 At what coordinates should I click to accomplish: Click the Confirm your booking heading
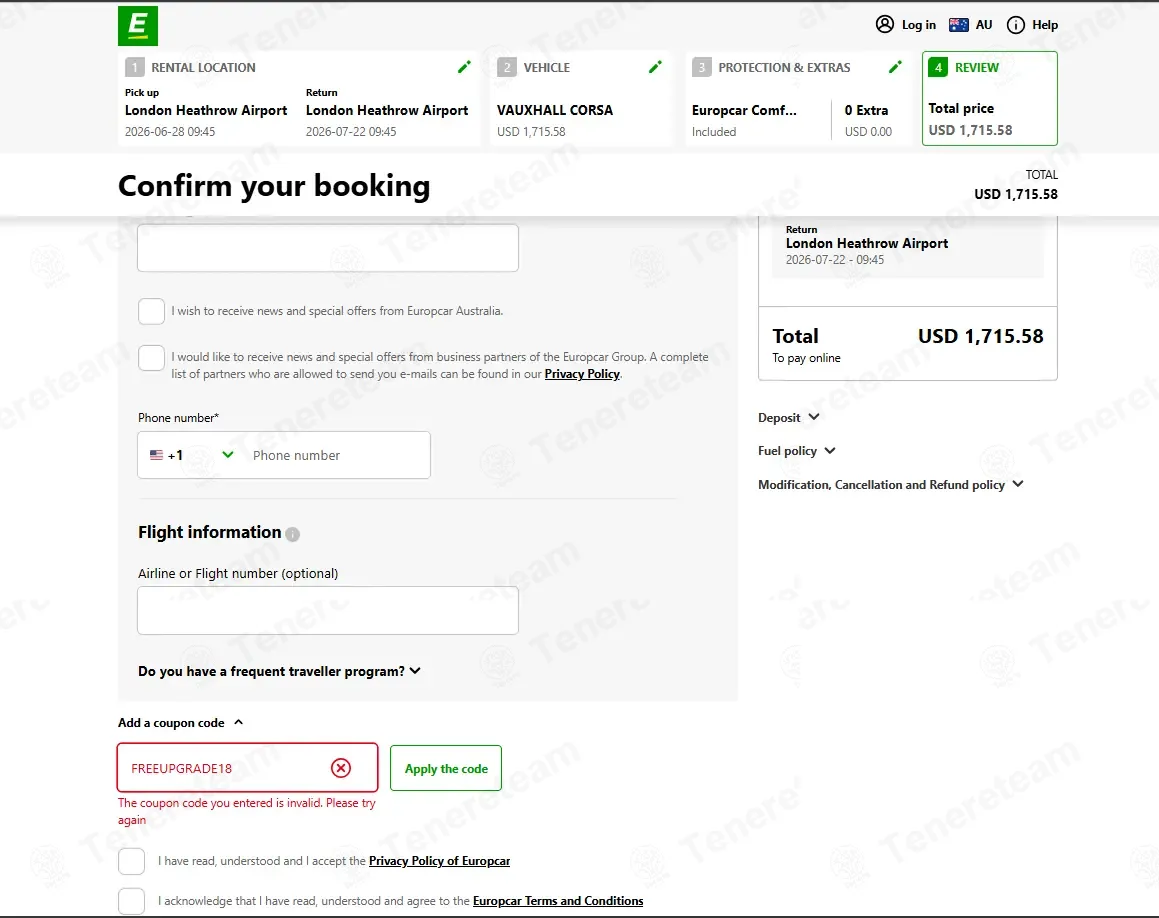(x=274, y=186)
